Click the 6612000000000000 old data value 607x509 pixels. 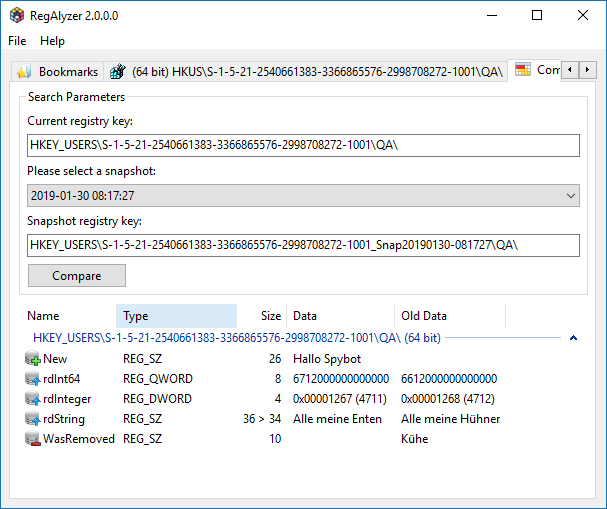point(449,379)
